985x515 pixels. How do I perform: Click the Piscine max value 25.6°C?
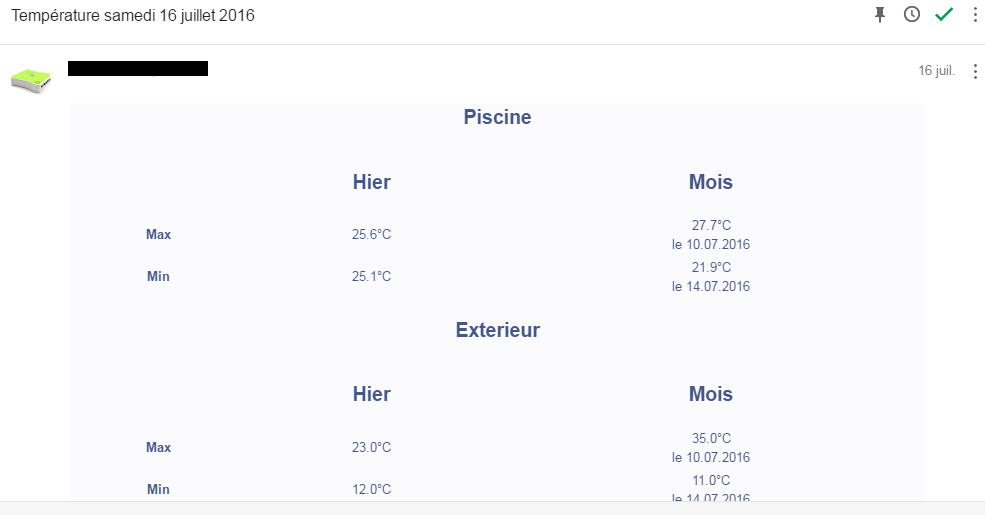[x=371, y=235]
